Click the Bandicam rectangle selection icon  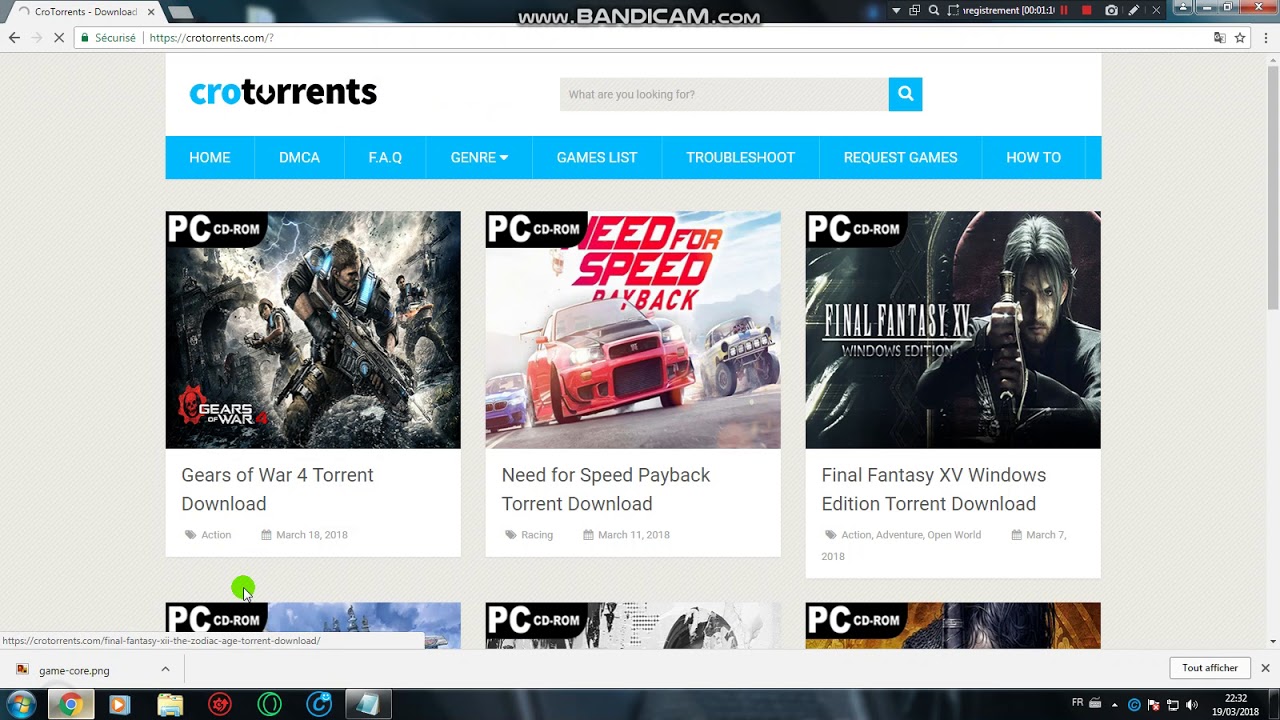pos(953,10)
